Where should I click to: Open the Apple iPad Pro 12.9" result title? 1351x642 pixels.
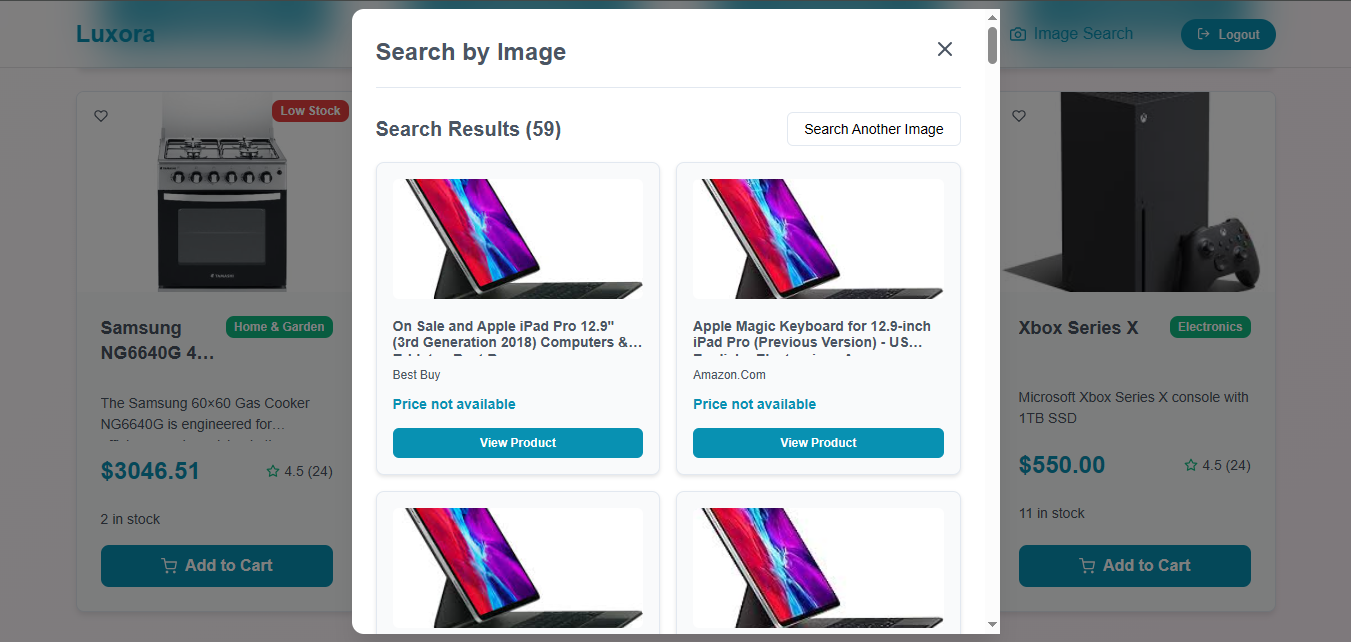[x=517, y=334]
